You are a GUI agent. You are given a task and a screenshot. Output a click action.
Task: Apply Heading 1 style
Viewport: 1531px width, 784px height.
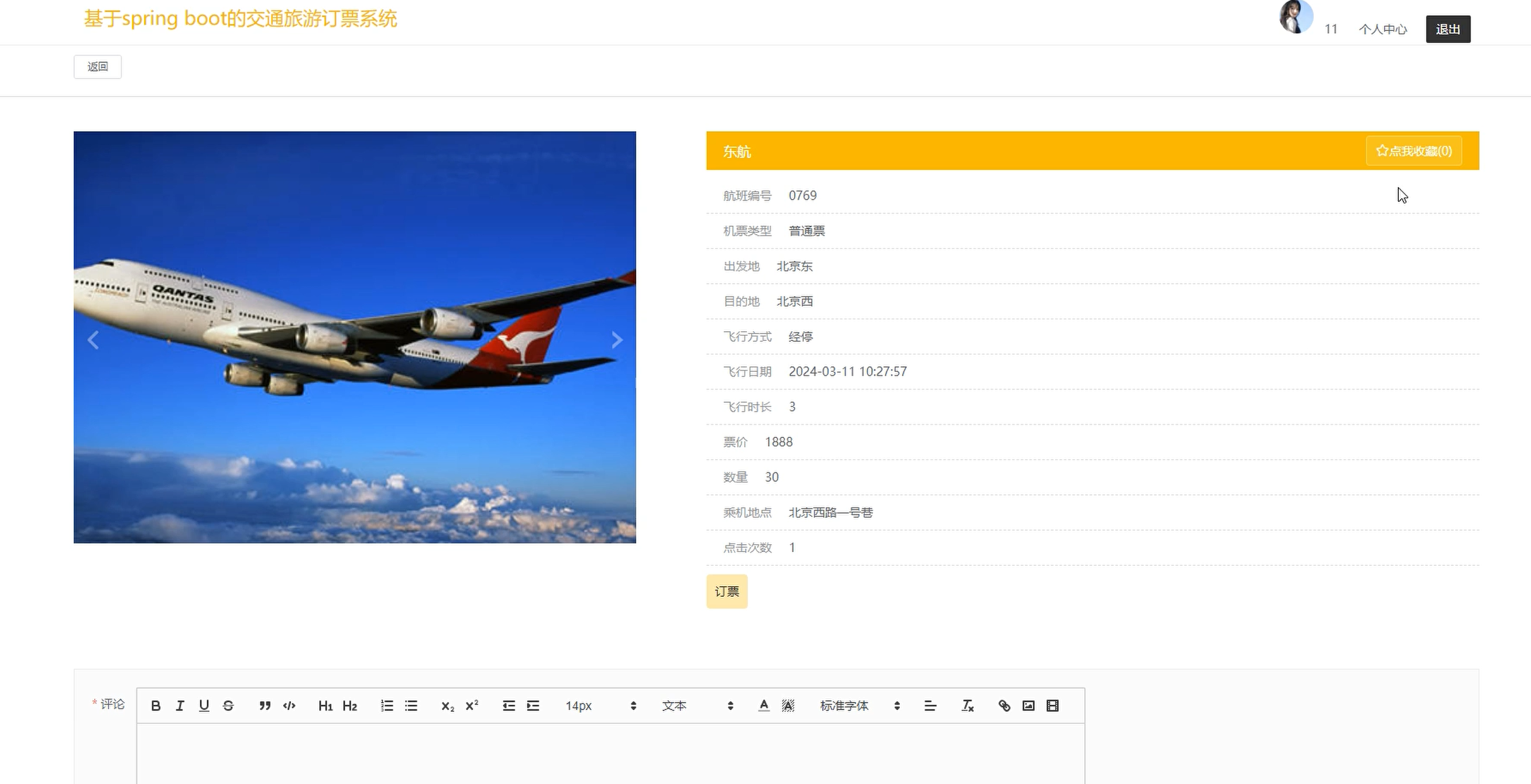pyautogui.click(x=325, y=705)
